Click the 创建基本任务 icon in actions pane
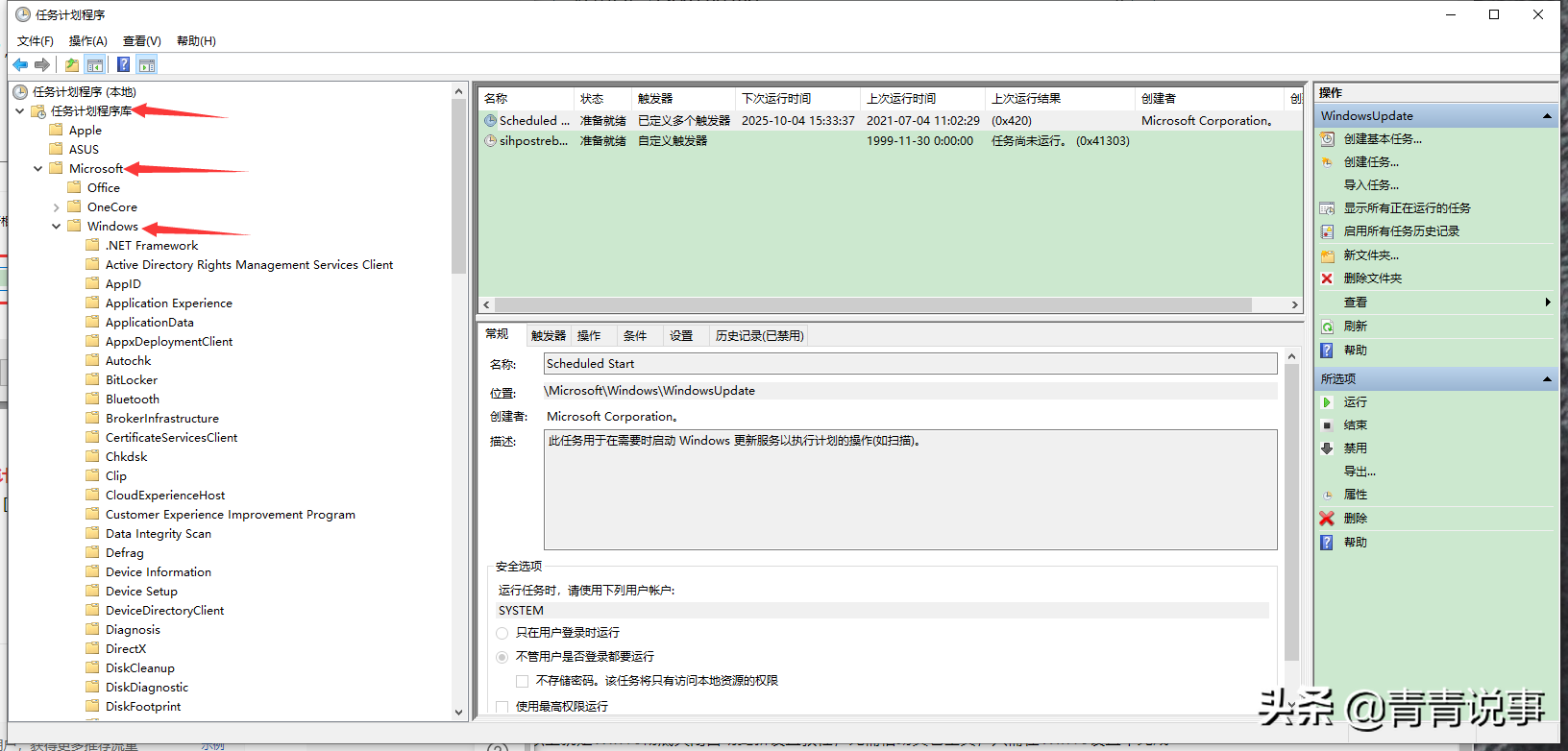Image resolution: width=1568 pixels, height=751 pixels. click(1327, 139)
